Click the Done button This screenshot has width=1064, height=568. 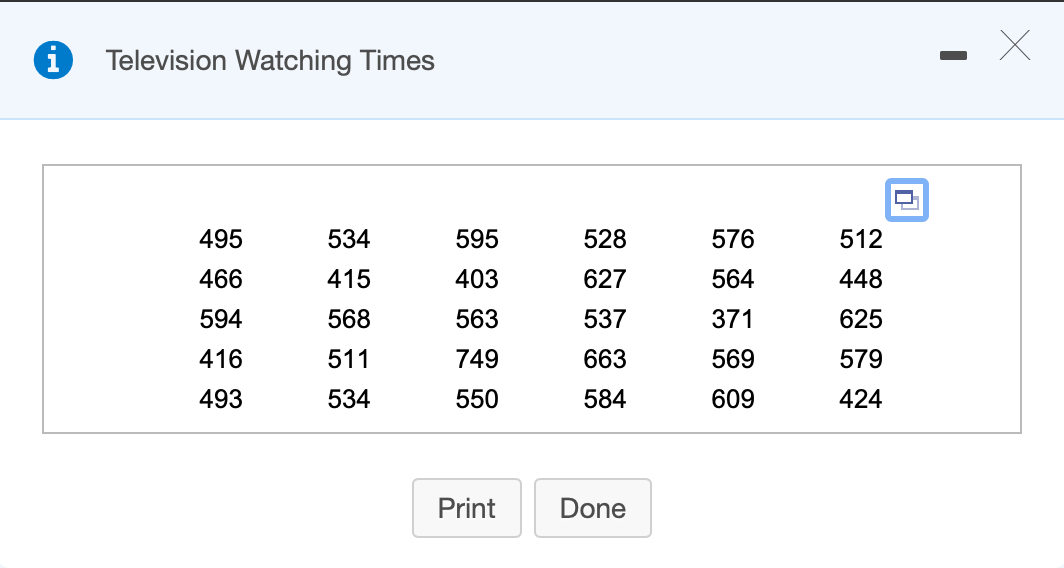592,508
